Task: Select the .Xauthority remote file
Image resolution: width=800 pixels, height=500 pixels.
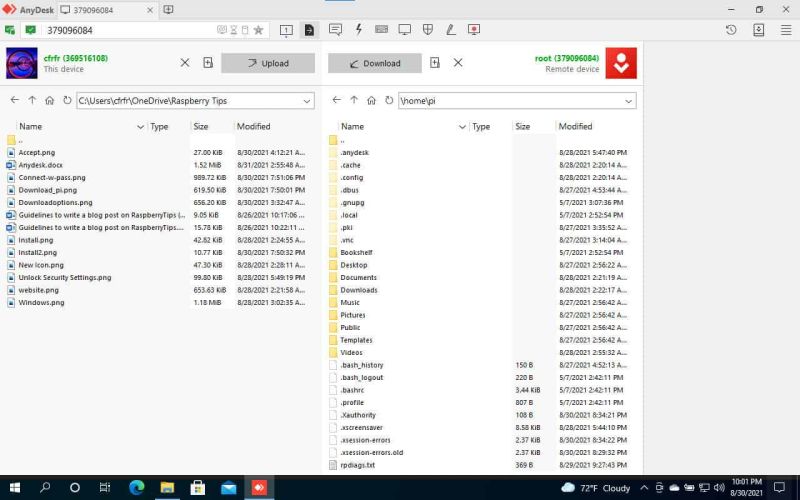Action: click(x=358, y=415)
